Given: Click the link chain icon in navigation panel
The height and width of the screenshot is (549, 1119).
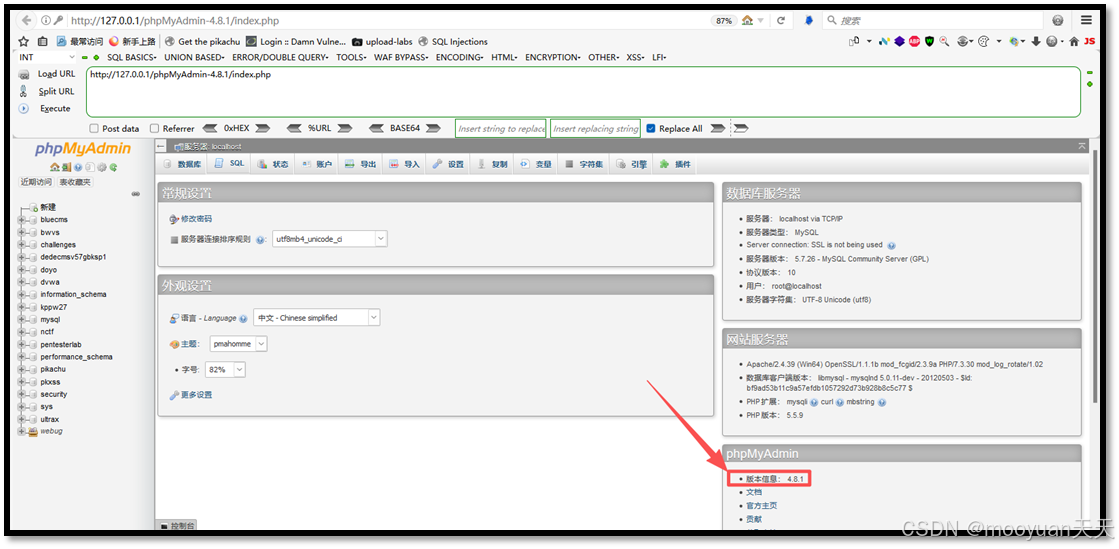Looking at the screenshot, I should click(x=136, y=194).
